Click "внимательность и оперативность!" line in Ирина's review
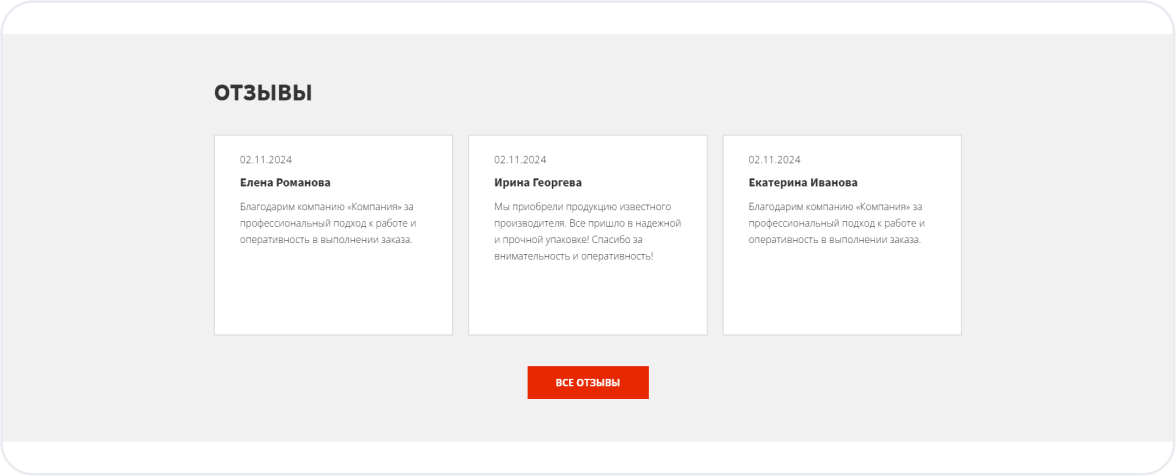Image resolution: width=1176 pixels, height=476 pixels. click(573, 256)
